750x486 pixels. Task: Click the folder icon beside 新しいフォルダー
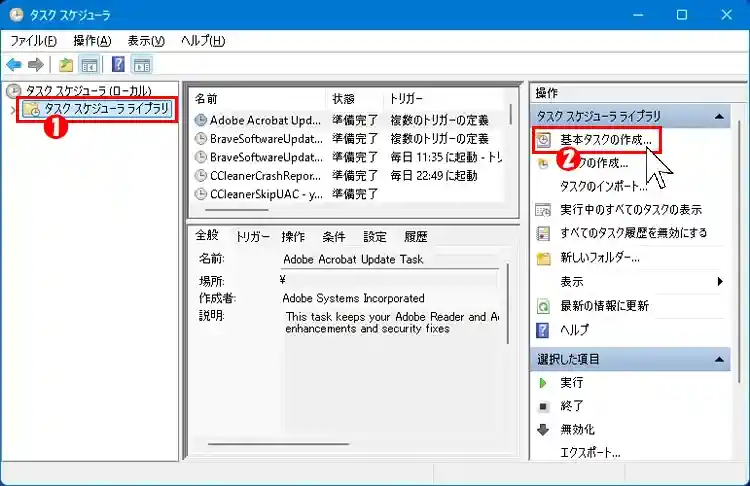pyautogui.click(x=544, y=259)
